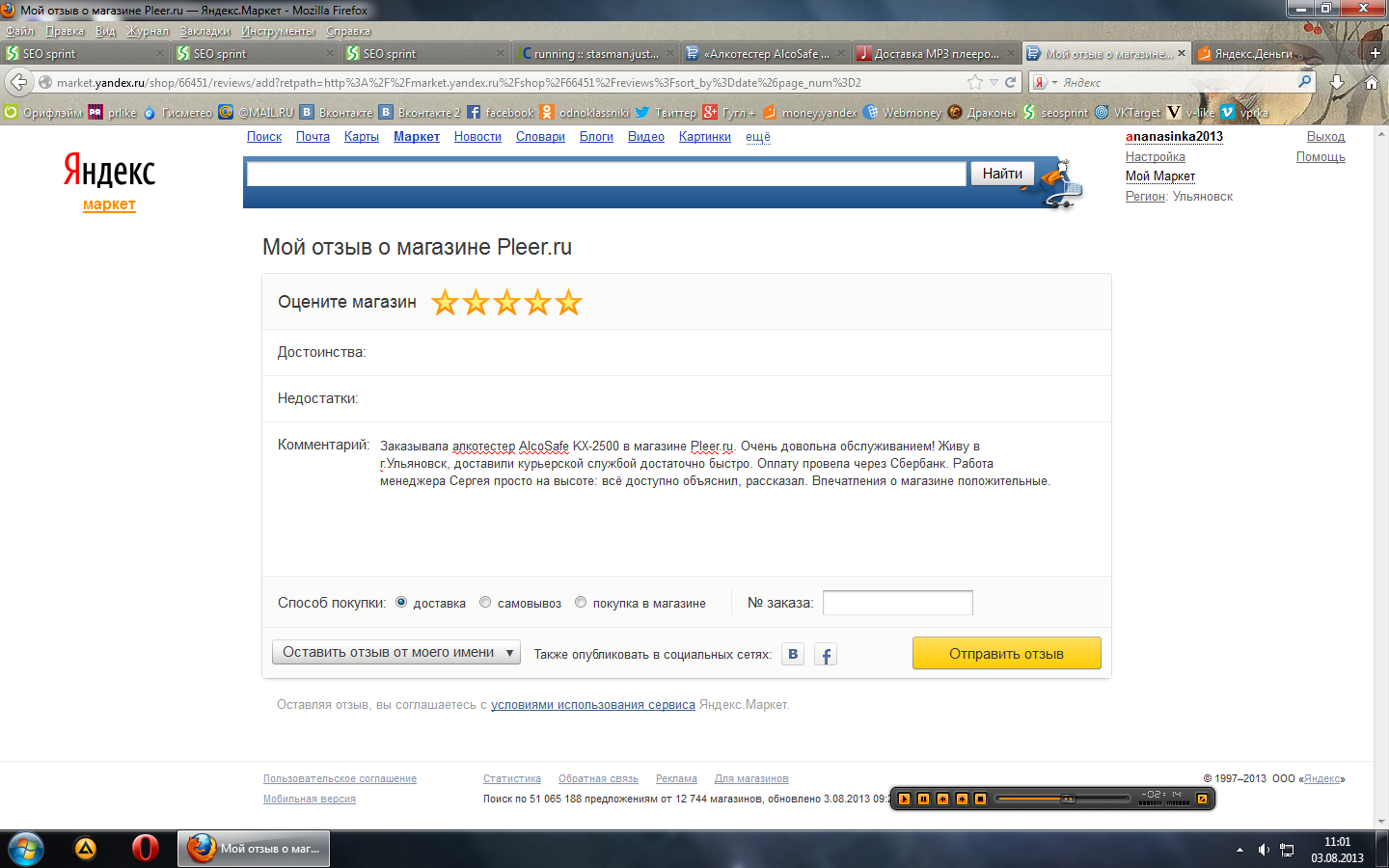The image size is (1389, 868).
Task: Share the review to VKontakte icon
Action: (793, 654)
